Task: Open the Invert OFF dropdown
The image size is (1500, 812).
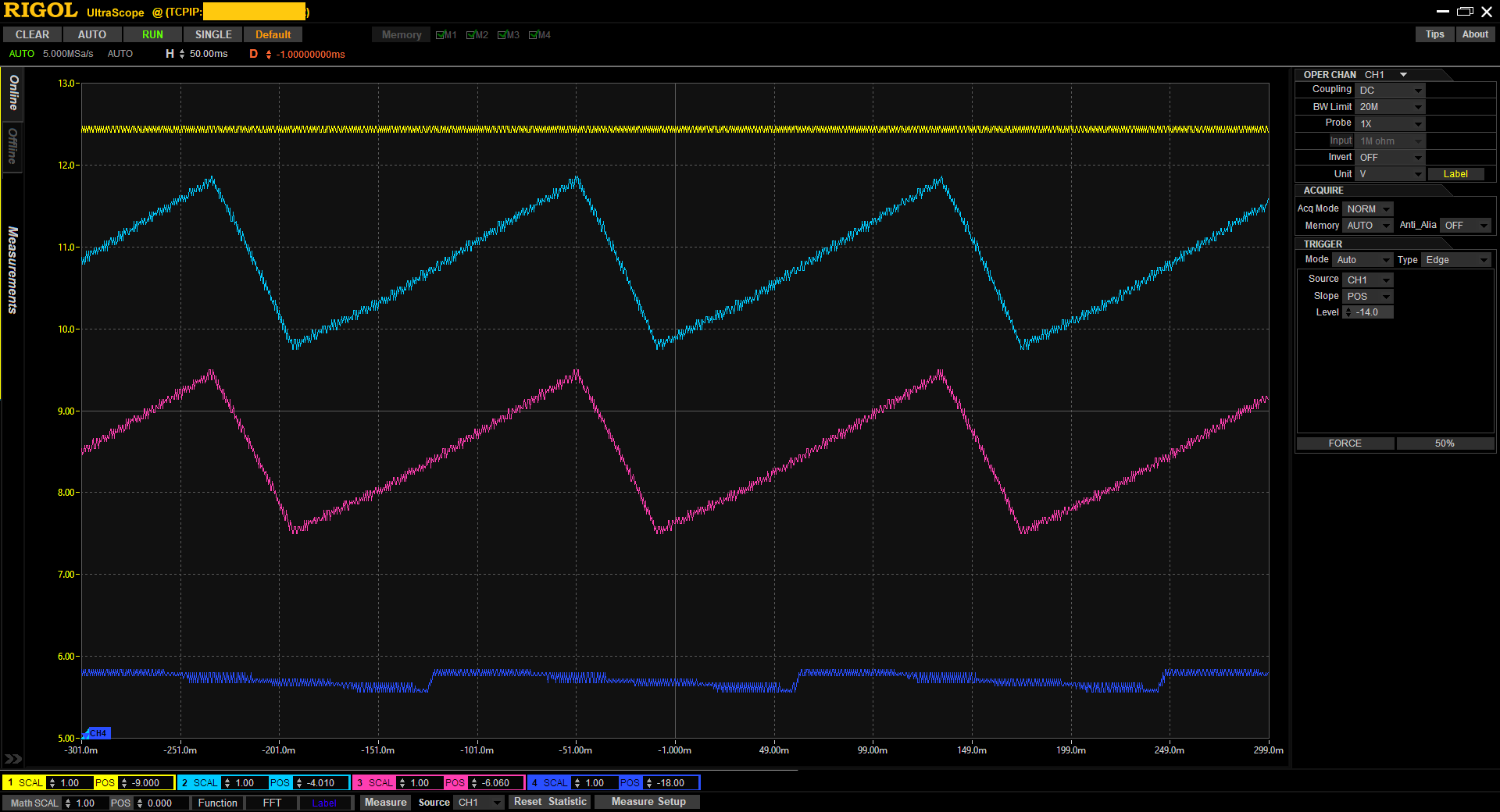Action: [x=1391, y=158]
